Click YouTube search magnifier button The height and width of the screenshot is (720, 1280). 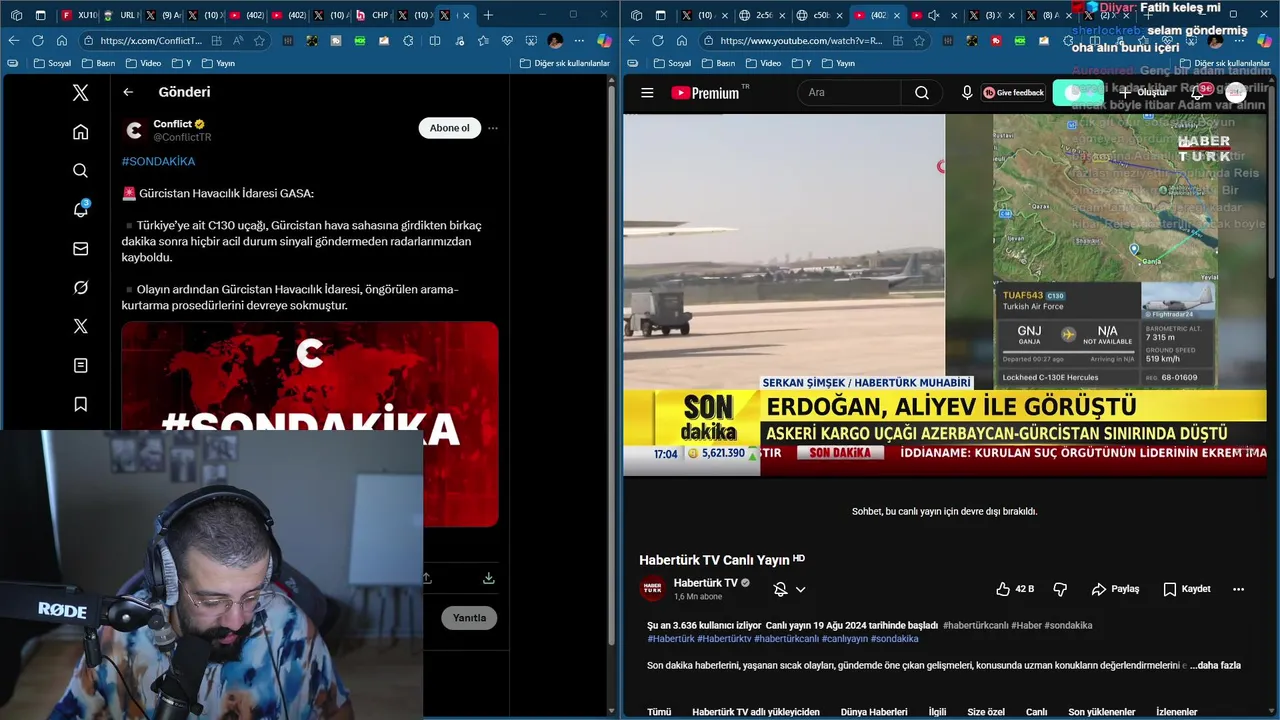point(922,93)
